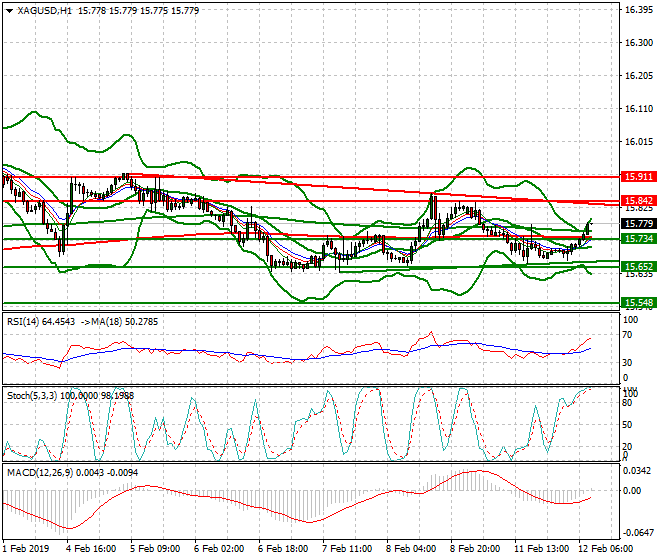Select the 15.652 green price label
Viewport: 660px width, 560px height.
(637, 267)
